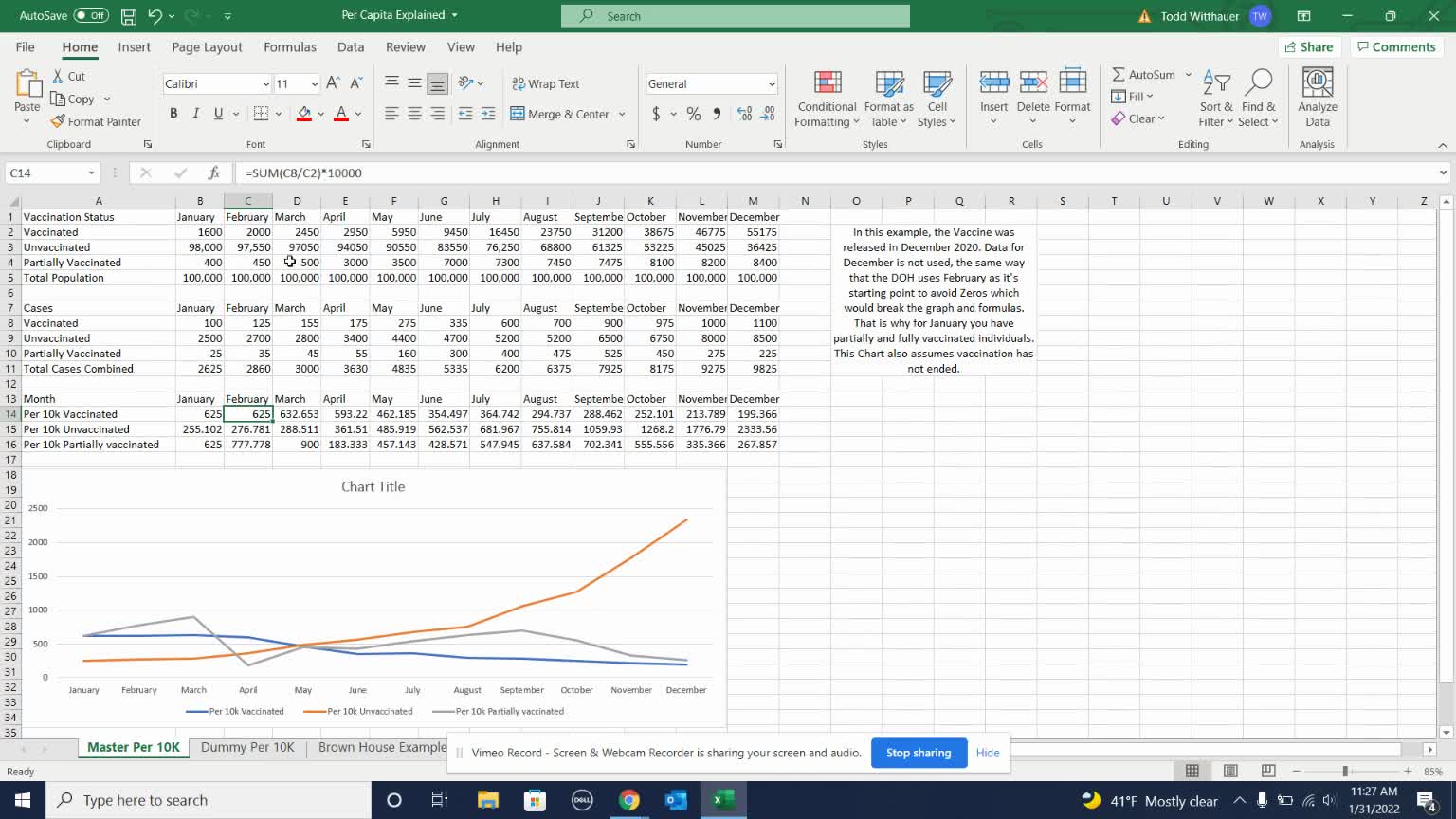Click the Comments button
Viewport: 1456px width, 819px height.
click(1396, 47)
